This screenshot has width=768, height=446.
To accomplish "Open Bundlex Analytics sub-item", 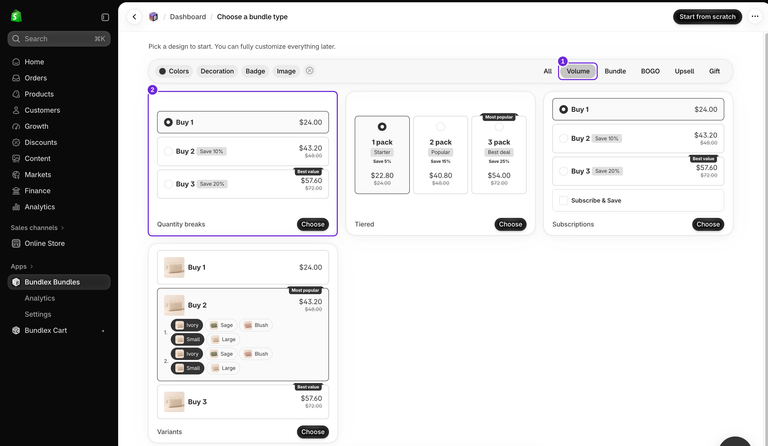I will 40,298.
